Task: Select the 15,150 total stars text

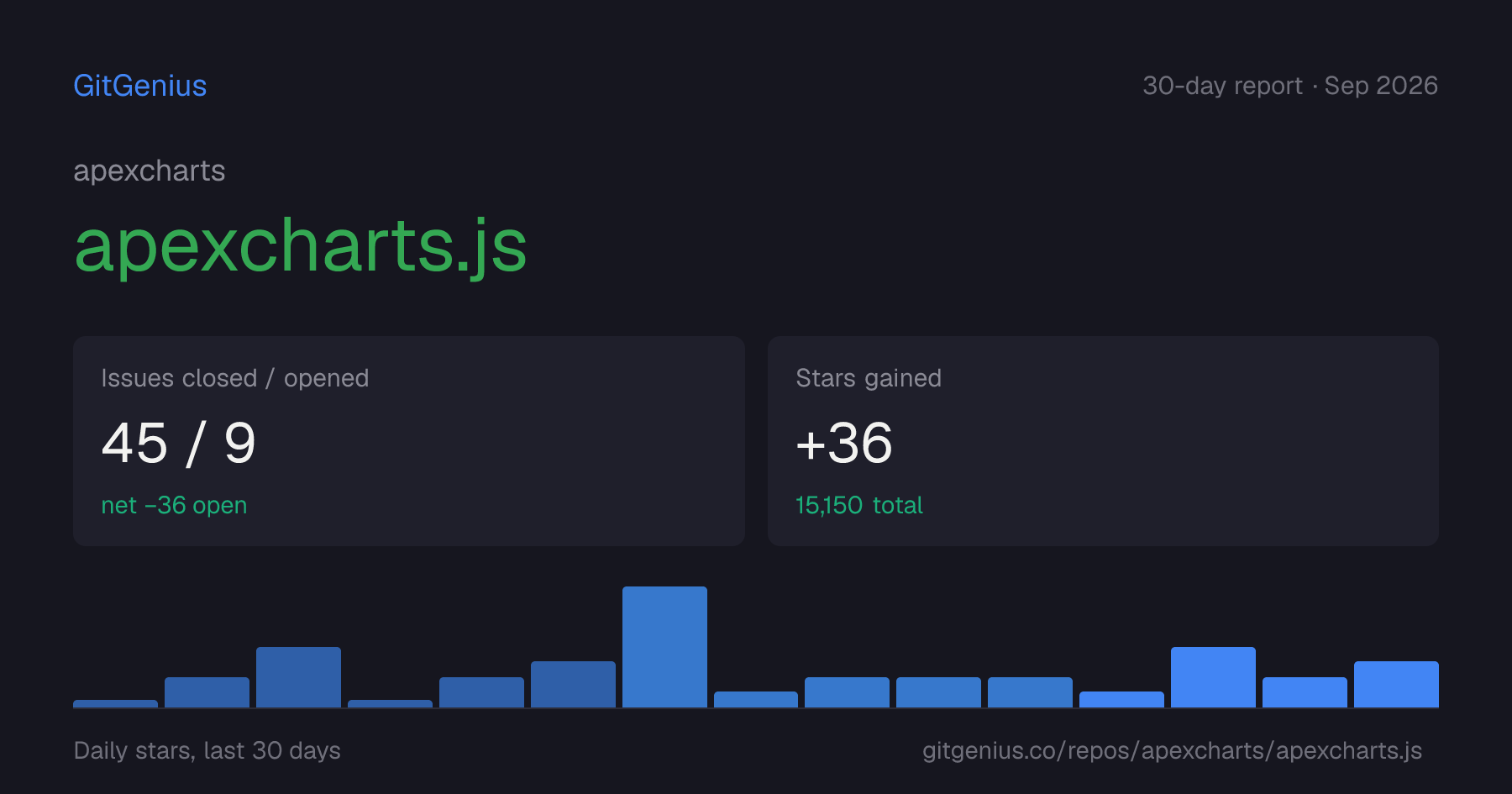Action: coord(859,505)
